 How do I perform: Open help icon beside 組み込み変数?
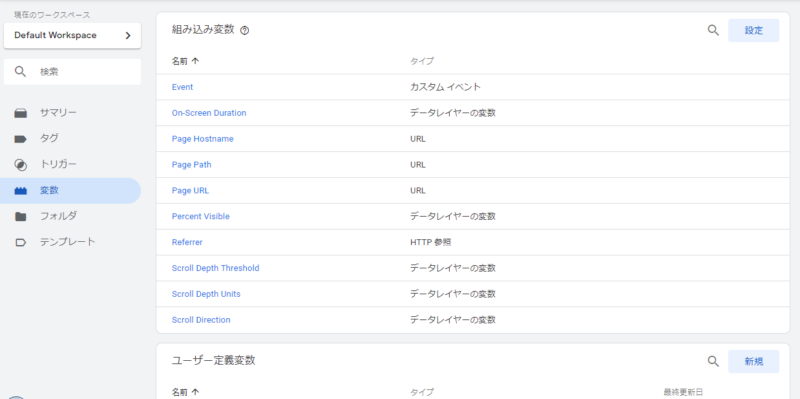click(244, 31)
